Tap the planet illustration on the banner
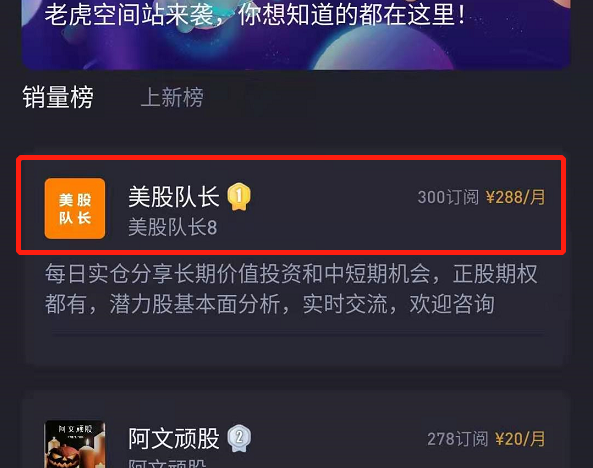 [x=382, y=47]
